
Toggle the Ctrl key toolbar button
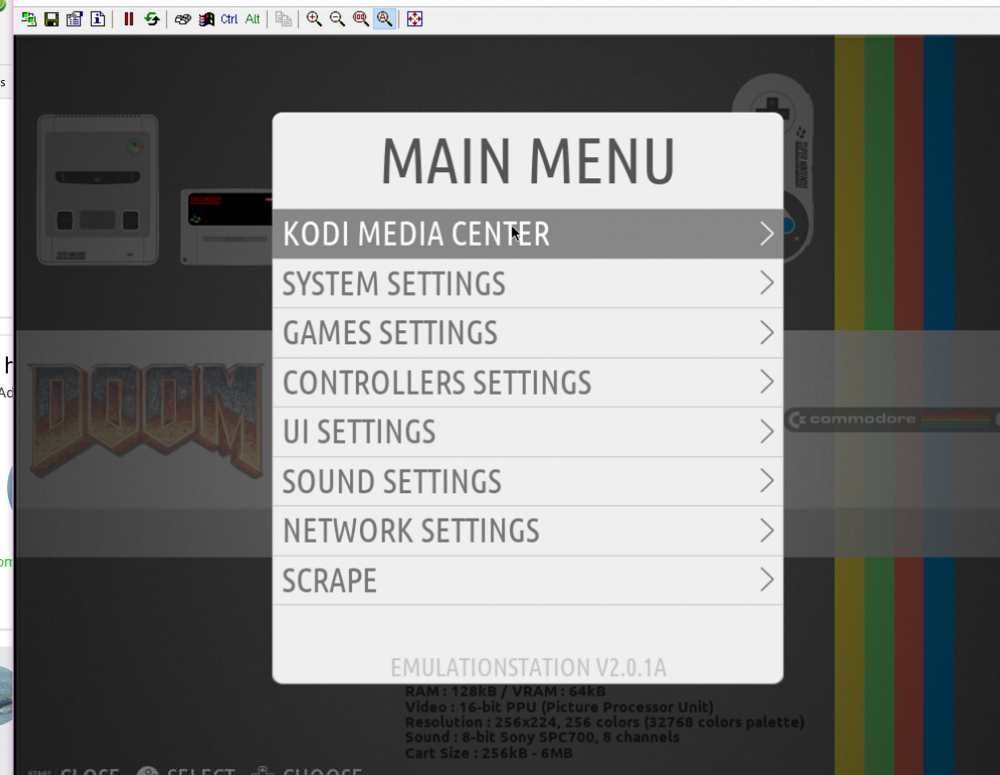coord(229,19)
